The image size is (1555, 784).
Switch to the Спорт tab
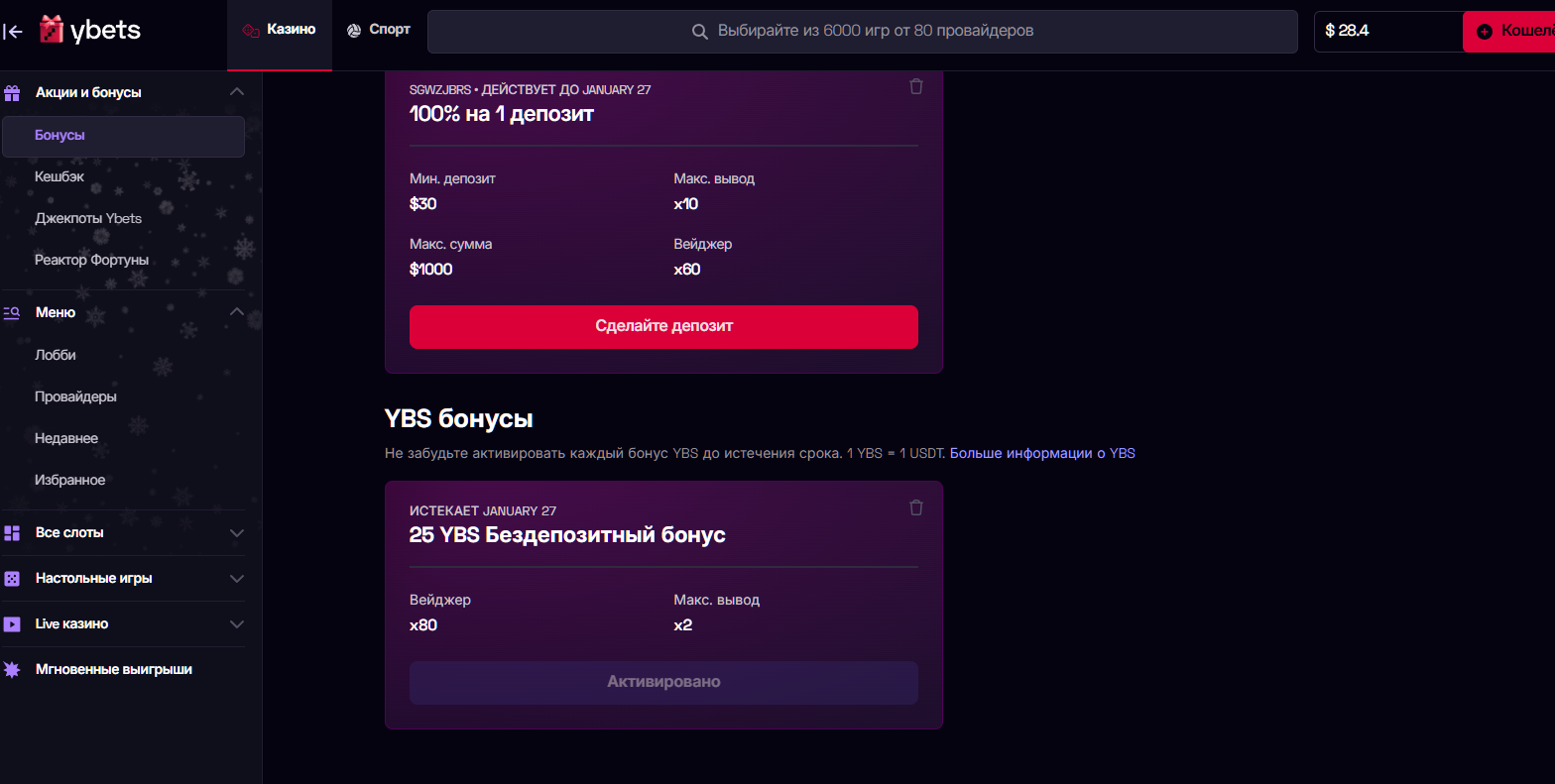(379, 31)
